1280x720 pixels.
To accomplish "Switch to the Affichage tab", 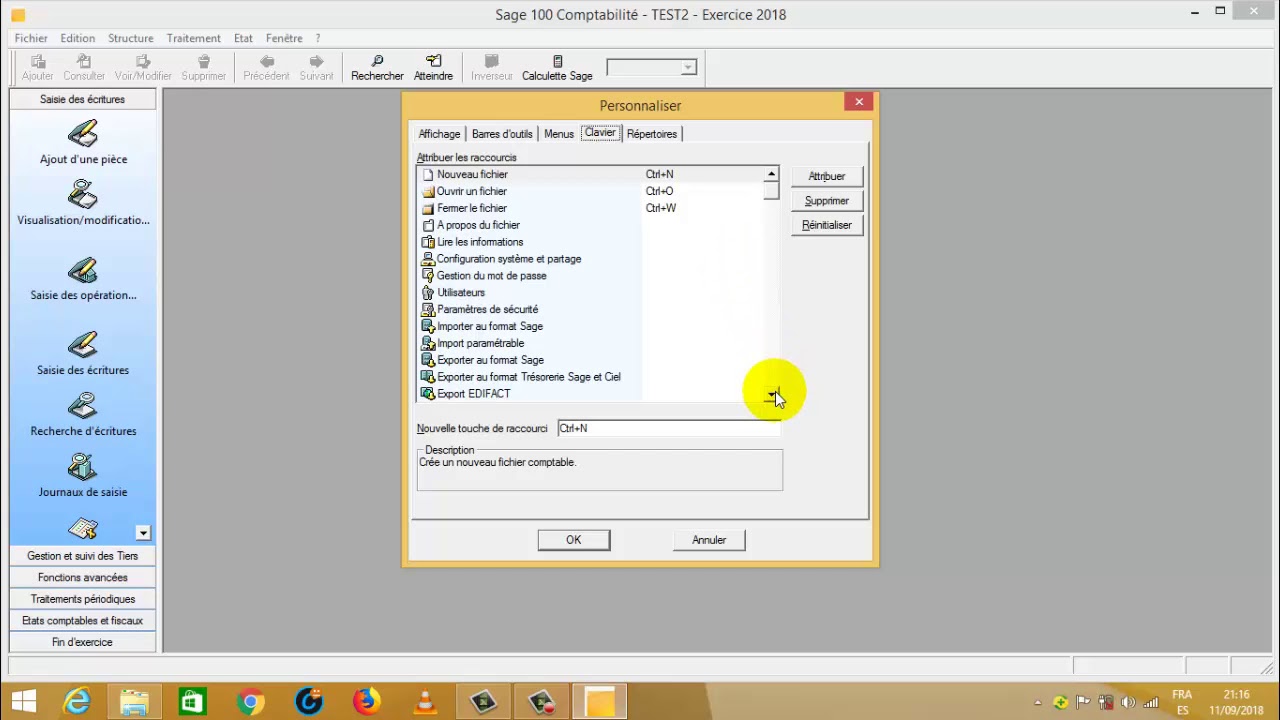I will [x=439, y=134].
